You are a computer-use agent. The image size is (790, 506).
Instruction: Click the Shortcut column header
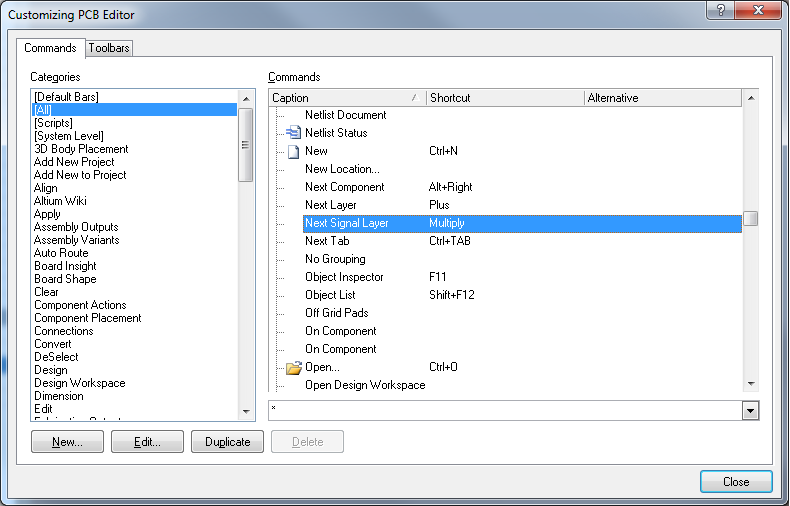point(504,98)
